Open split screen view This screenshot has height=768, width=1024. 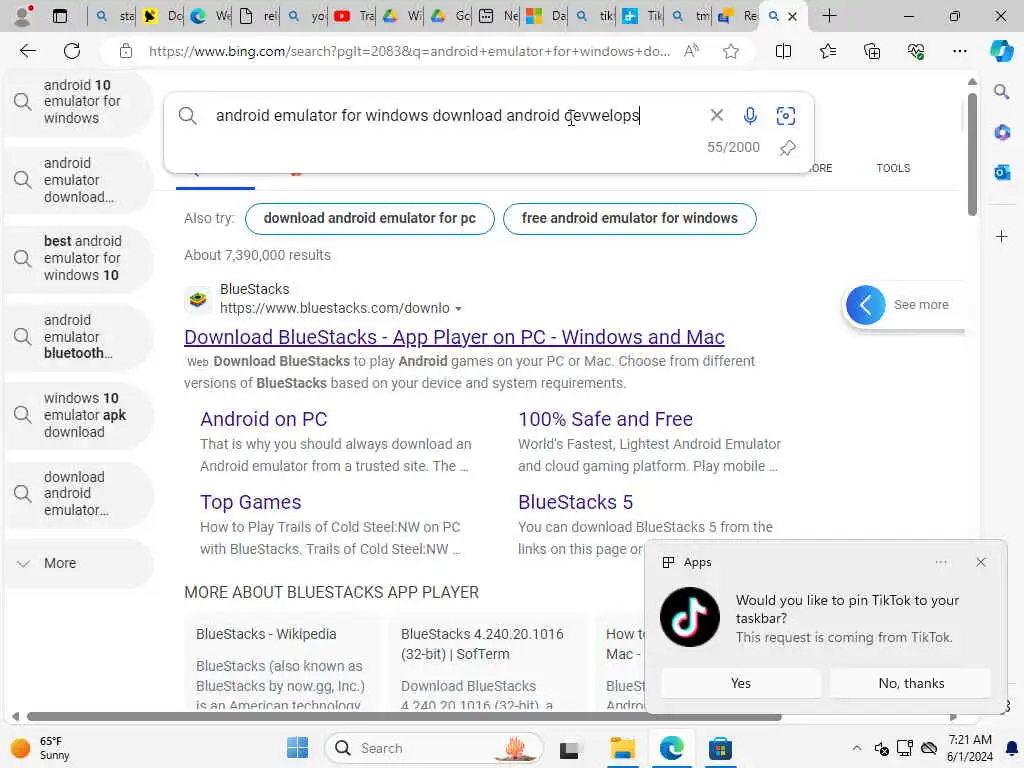tap(783, 51)
